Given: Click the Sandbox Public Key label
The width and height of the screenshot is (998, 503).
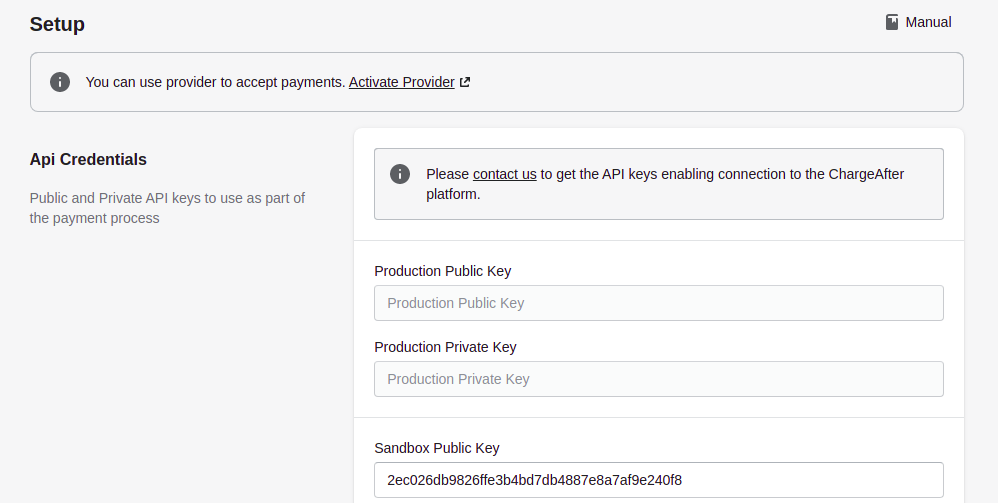Looking at the screenshot, I should 436,448.
